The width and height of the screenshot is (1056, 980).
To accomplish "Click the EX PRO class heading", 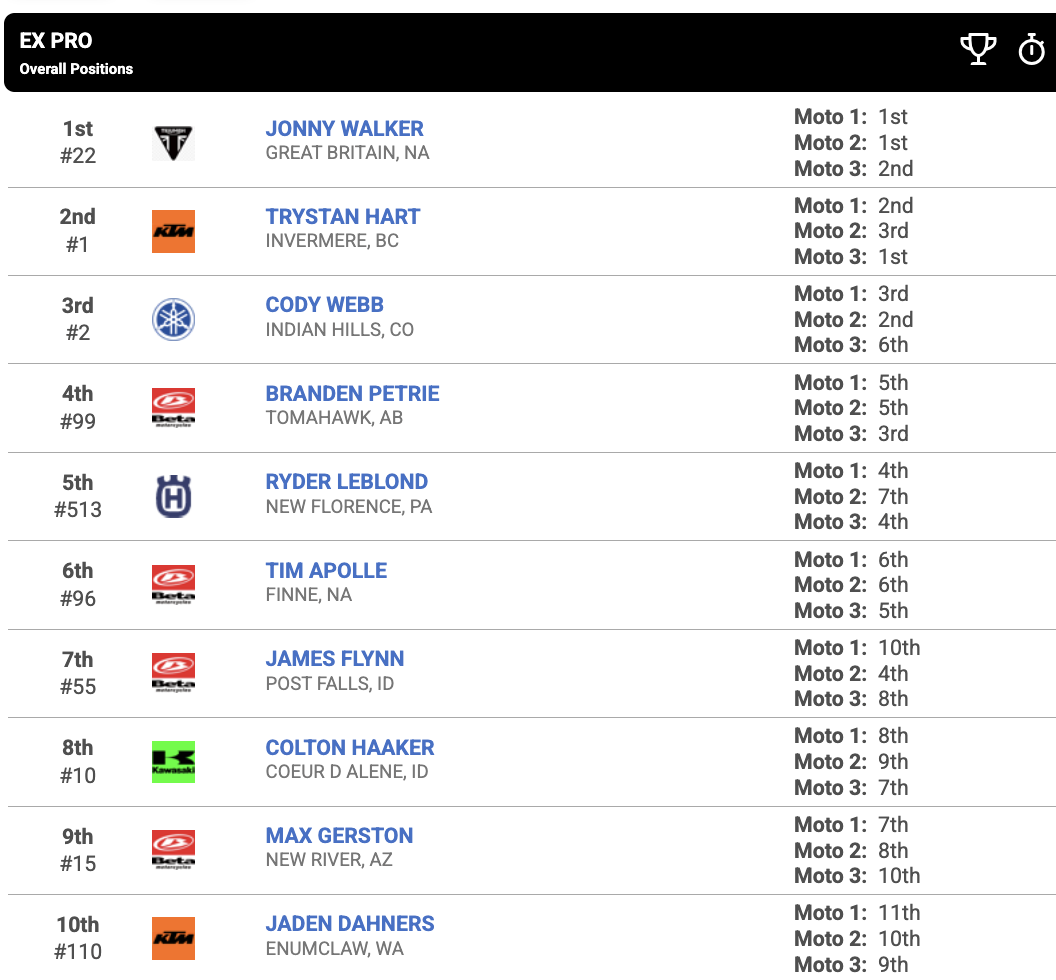I will point(56,41).
